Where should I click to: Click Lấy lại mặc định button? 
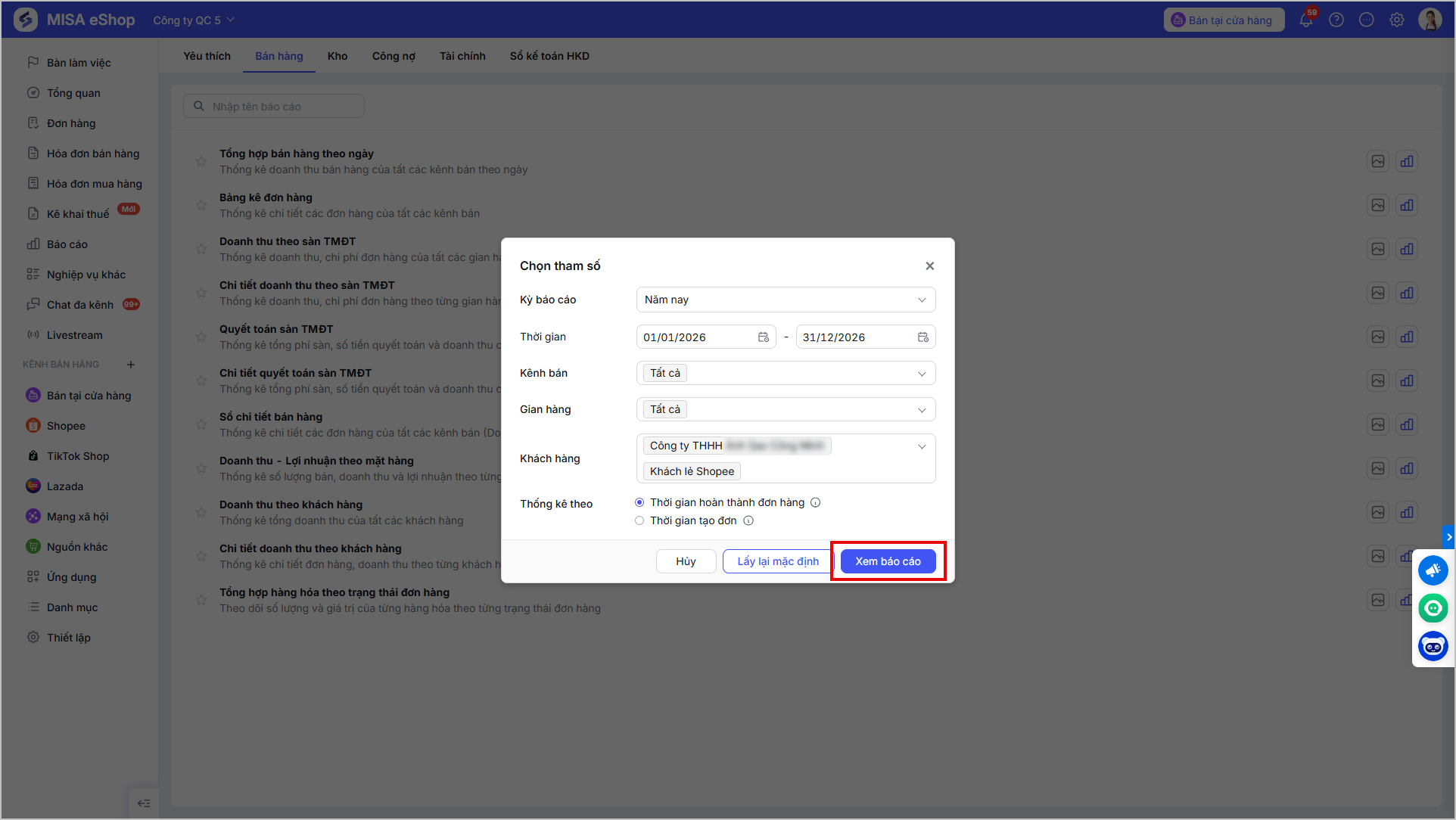(778, 561)
